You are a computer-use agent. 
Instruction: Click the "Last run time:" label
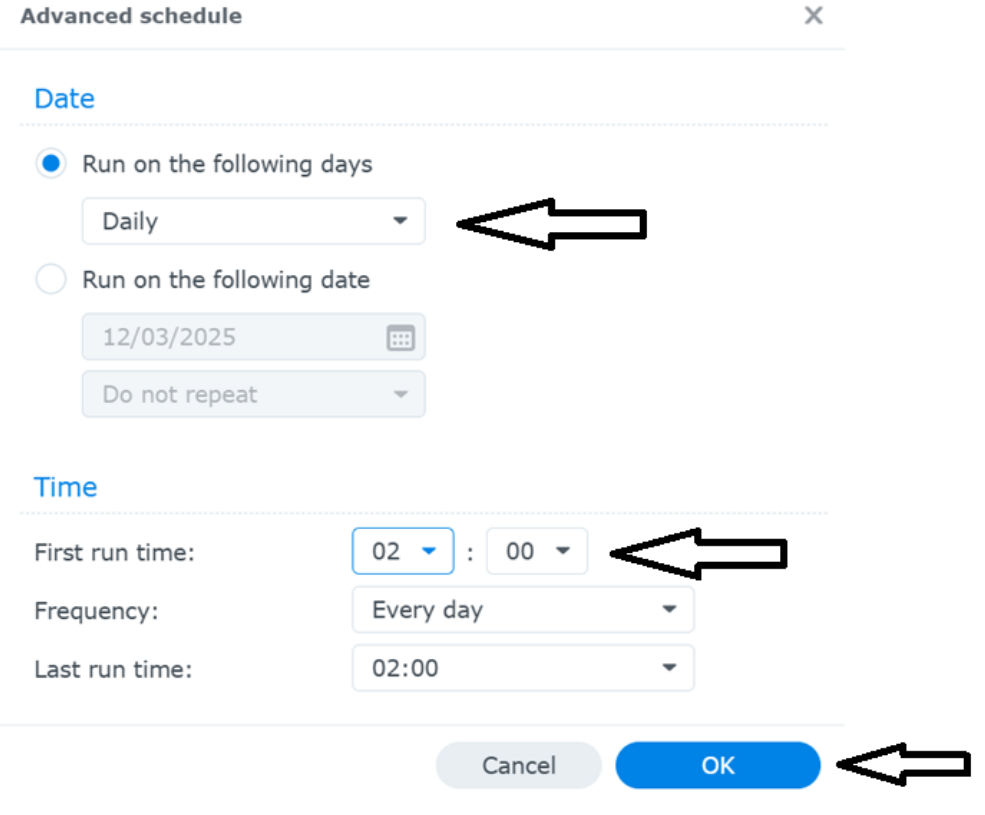[x=113, y=669]
